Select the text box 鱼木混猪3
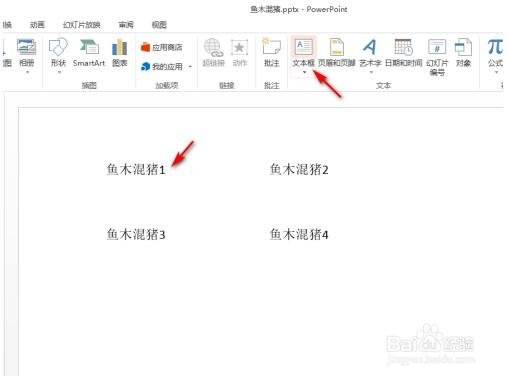 point(136,234)
